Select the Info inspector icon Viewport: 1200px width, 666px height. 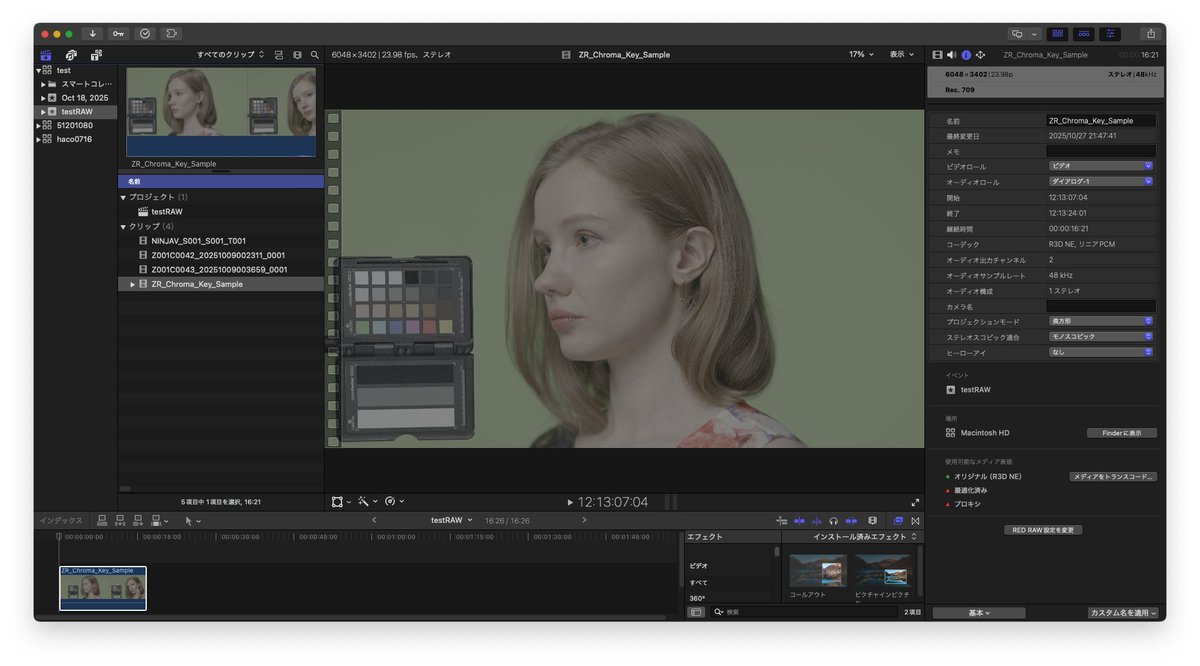point(966,54)
